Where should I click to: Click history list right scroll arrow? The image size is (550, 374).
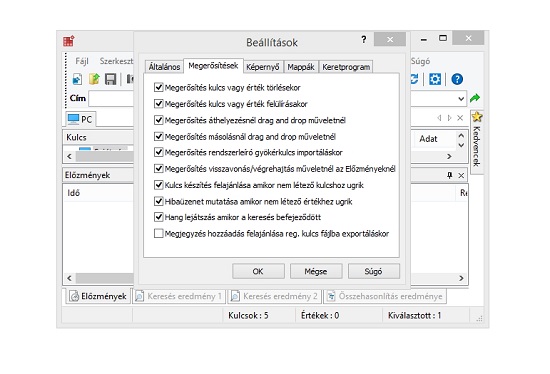coord(461,278)
